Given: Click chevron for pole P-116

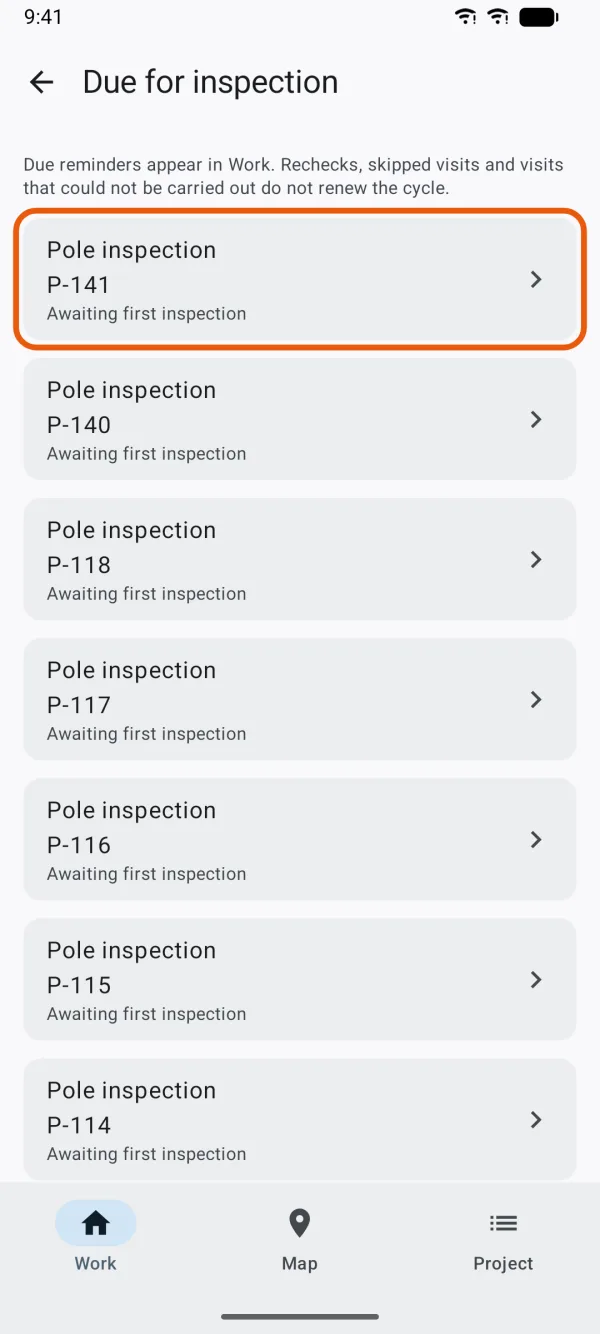Looking at the screenshot, I should [536, 839].
